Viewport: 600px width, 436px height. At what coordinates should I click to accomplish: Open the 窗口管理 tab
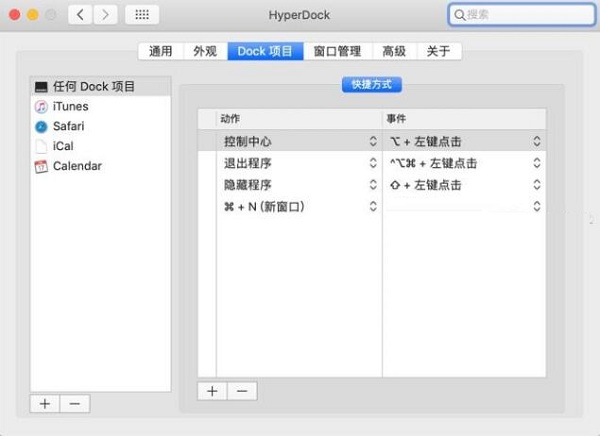tap(338, 51)
